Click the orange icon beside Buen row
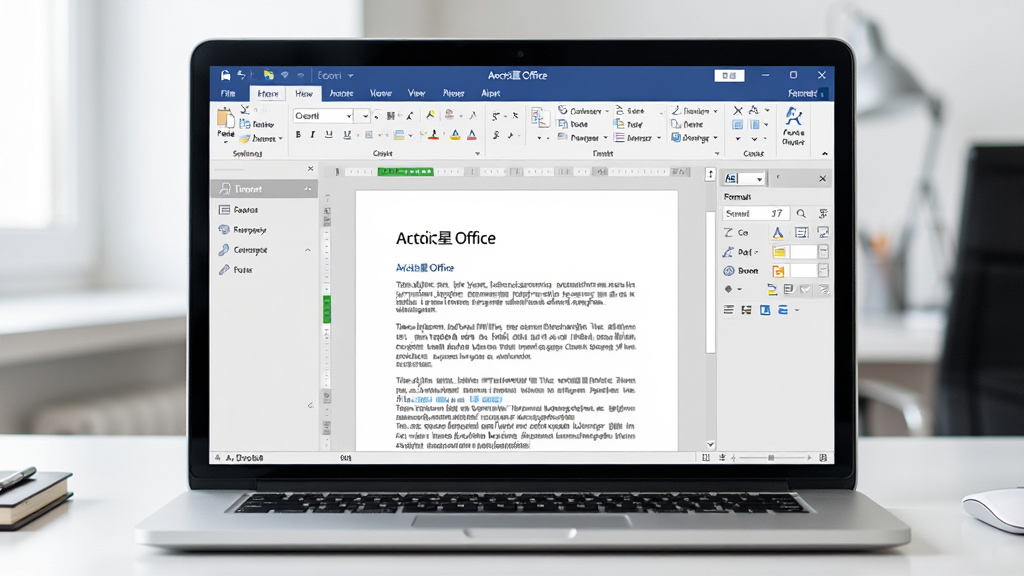This screenshot has height=576, width=1024. (x=778, y=270)
